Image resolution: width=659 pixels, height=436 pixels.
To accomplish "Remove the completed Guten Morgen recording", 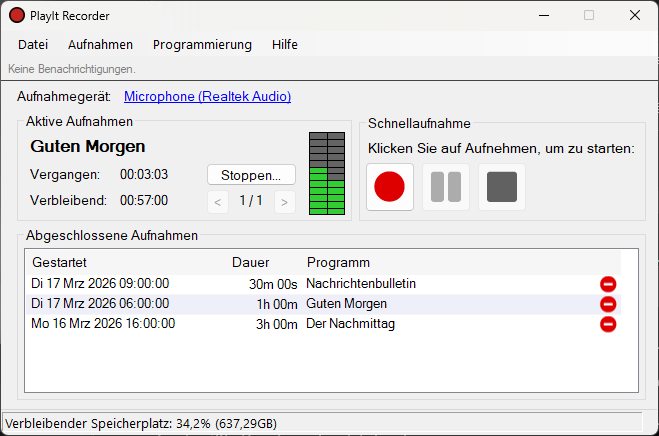I will (x=608, y=304).
